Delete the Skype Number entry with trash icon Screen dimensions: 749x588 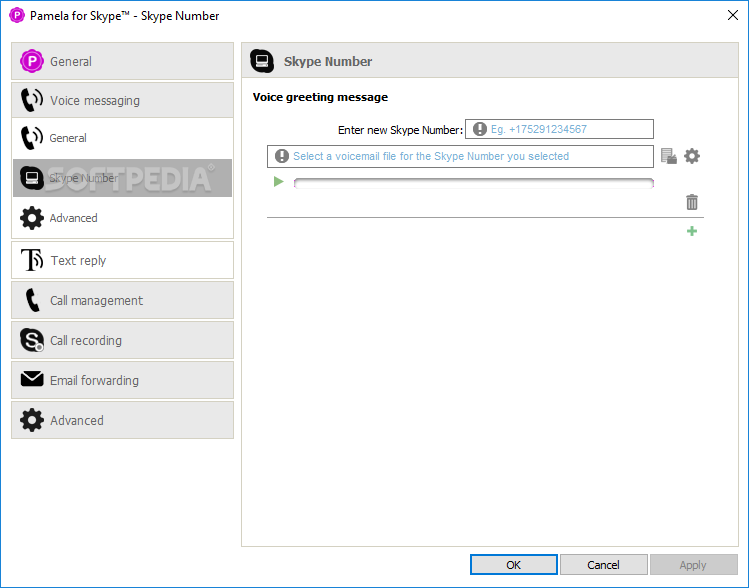tap(692, 202)
